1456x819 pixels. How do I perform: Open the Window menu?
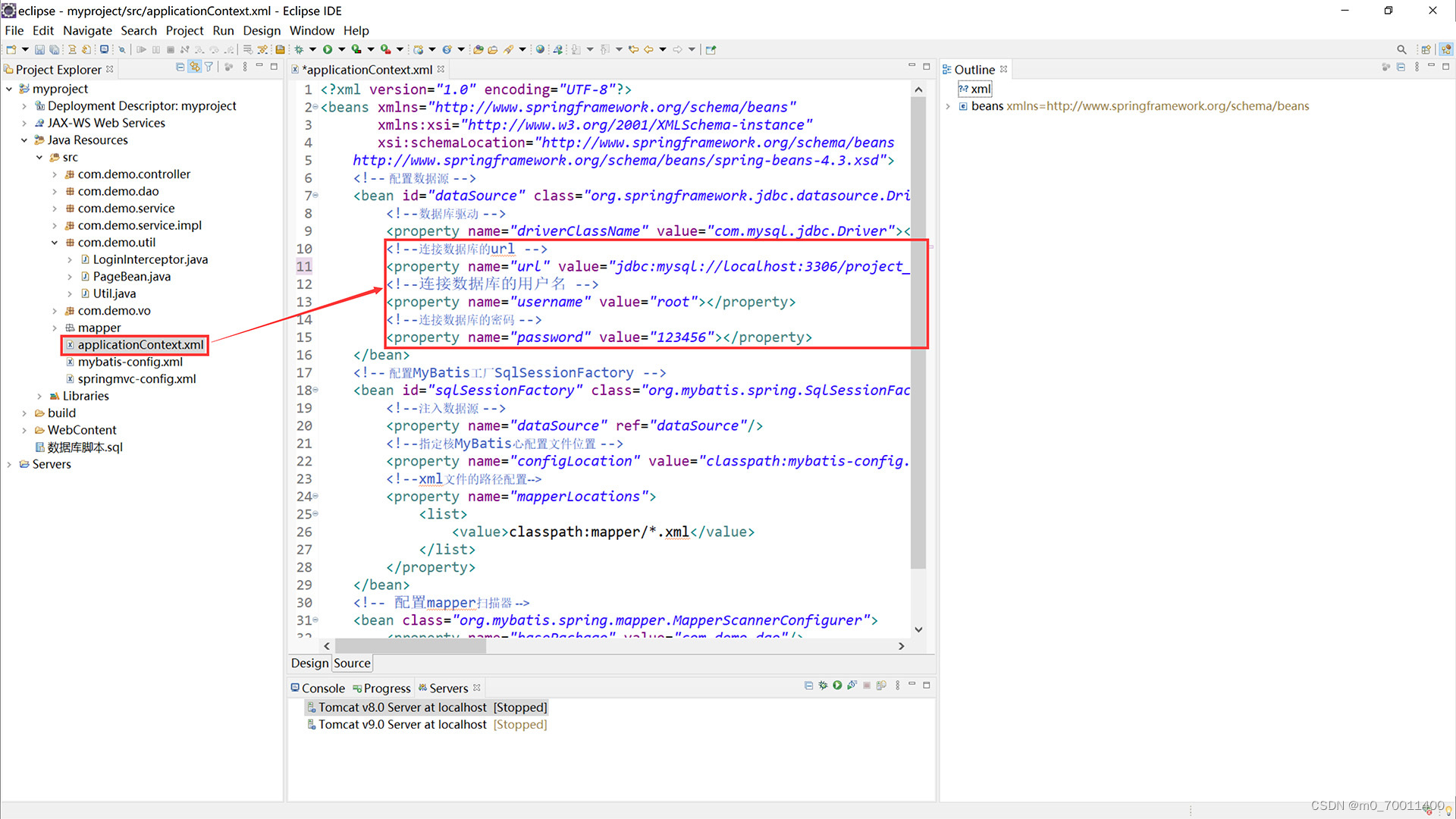pos(312,30)
